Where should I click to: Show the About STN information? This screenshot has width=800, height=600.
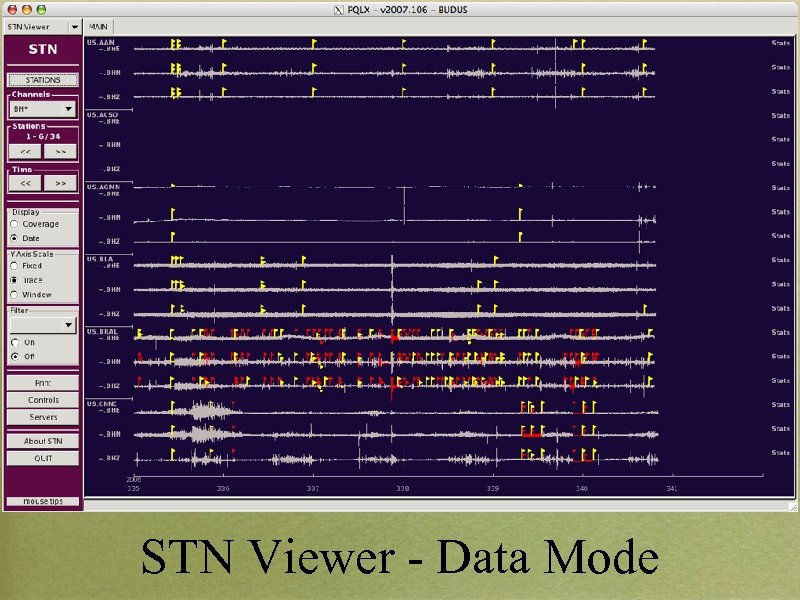[42, 441]
